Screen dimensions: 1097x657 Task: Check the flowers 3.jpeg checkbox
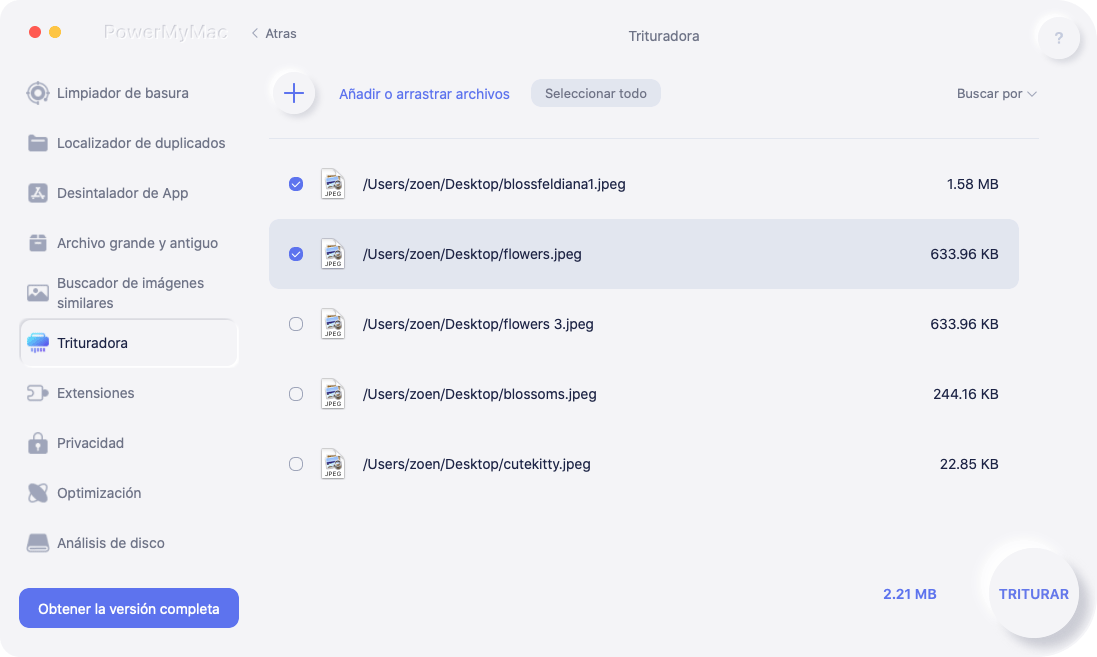tap(296, 324)
